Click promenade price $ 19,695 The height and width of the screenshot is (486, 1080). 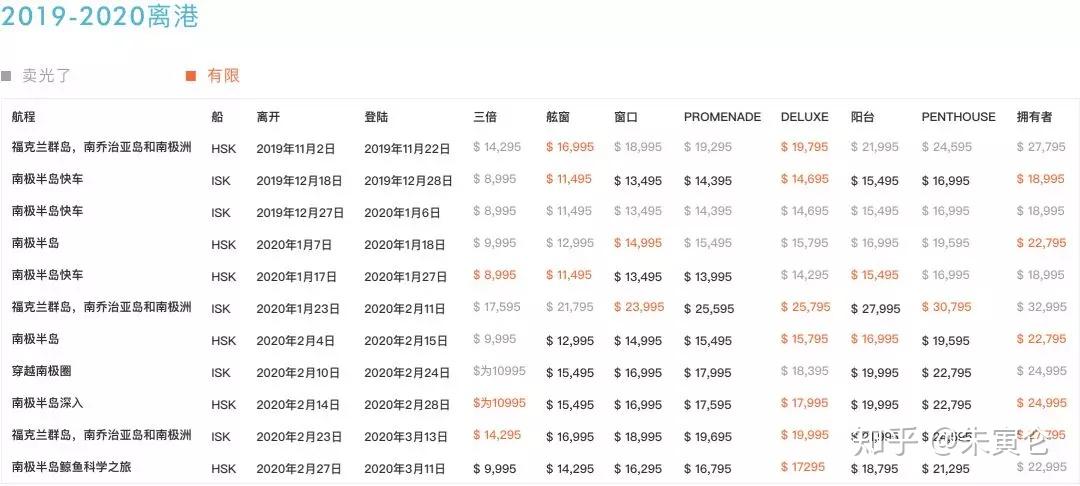708,437
